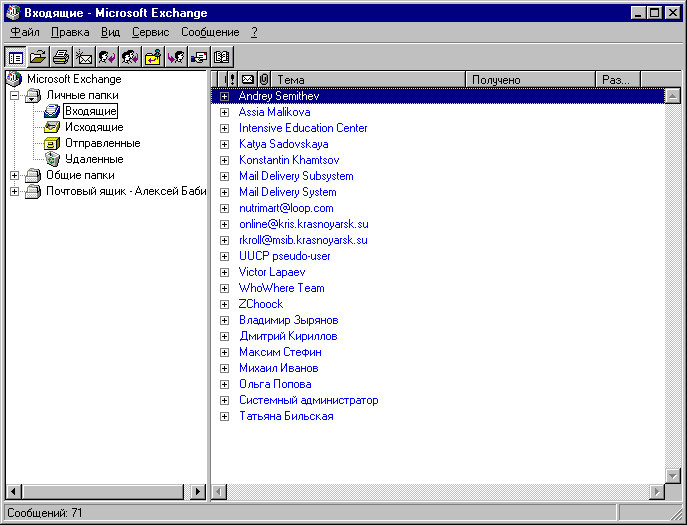
Task: Expand the Assia Malikova group
Action: click(x=224, y=112)
